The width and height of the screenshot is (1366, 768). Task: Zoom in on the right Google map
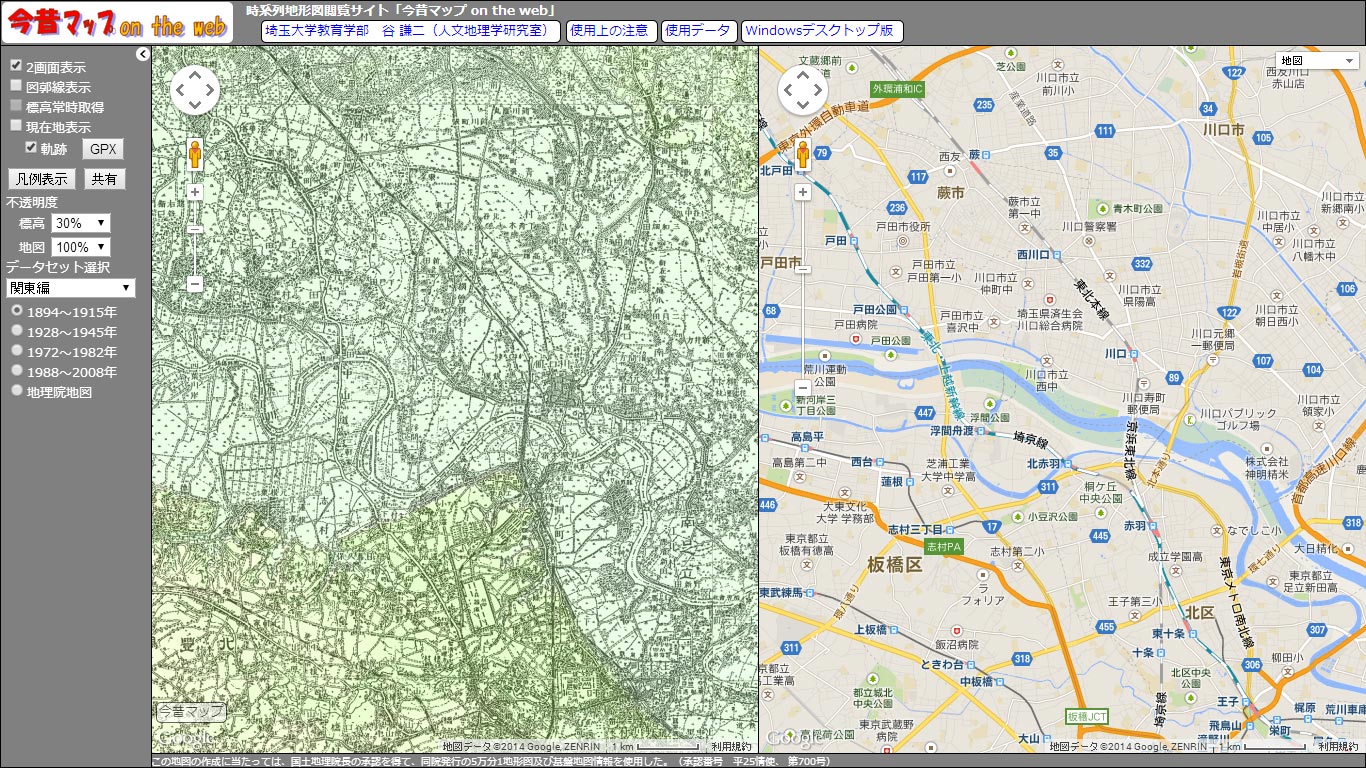click(803, 192)
